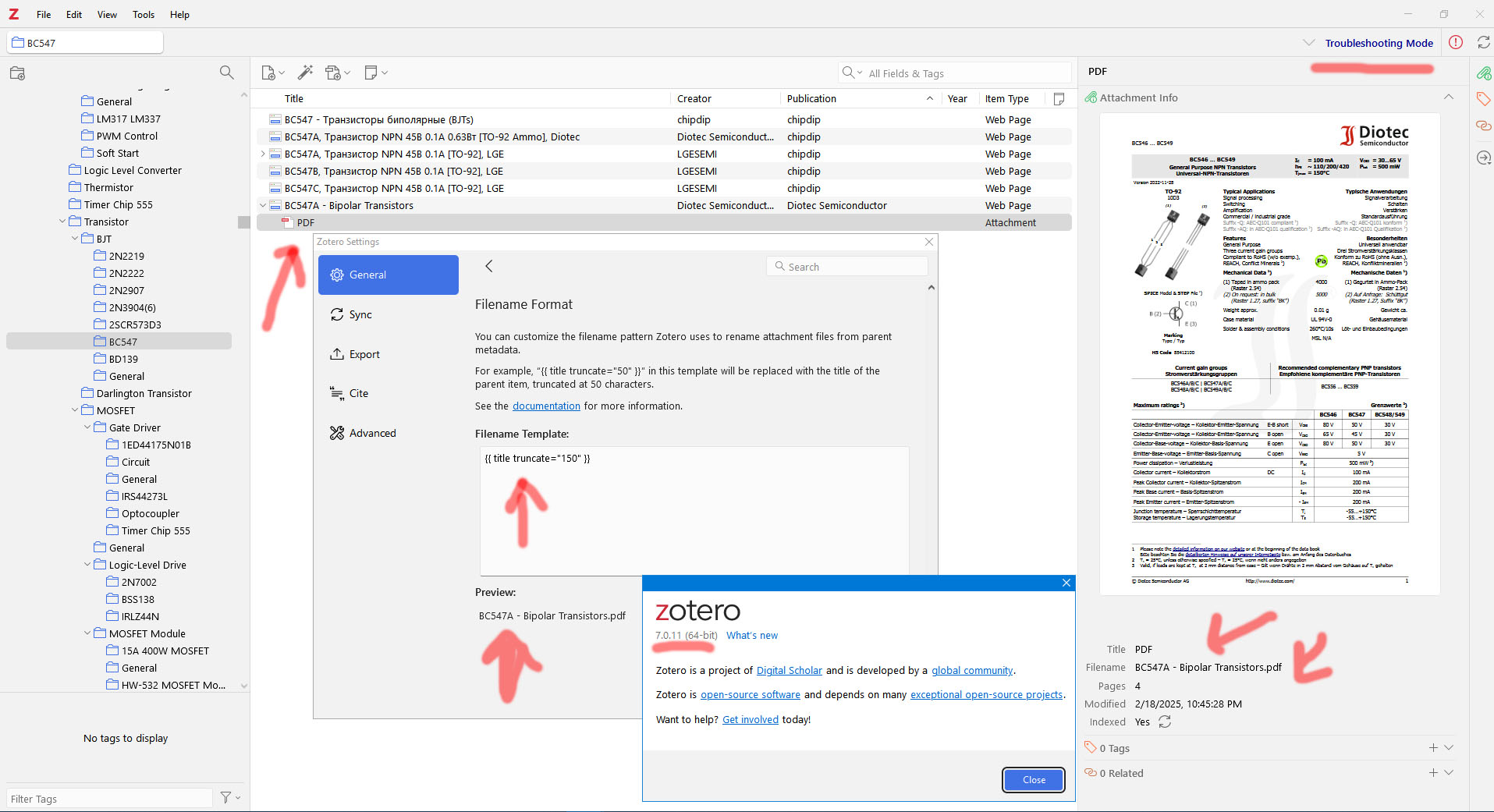Click in the Filename Template text box
Screen dimensions: 1494x812
694,510
